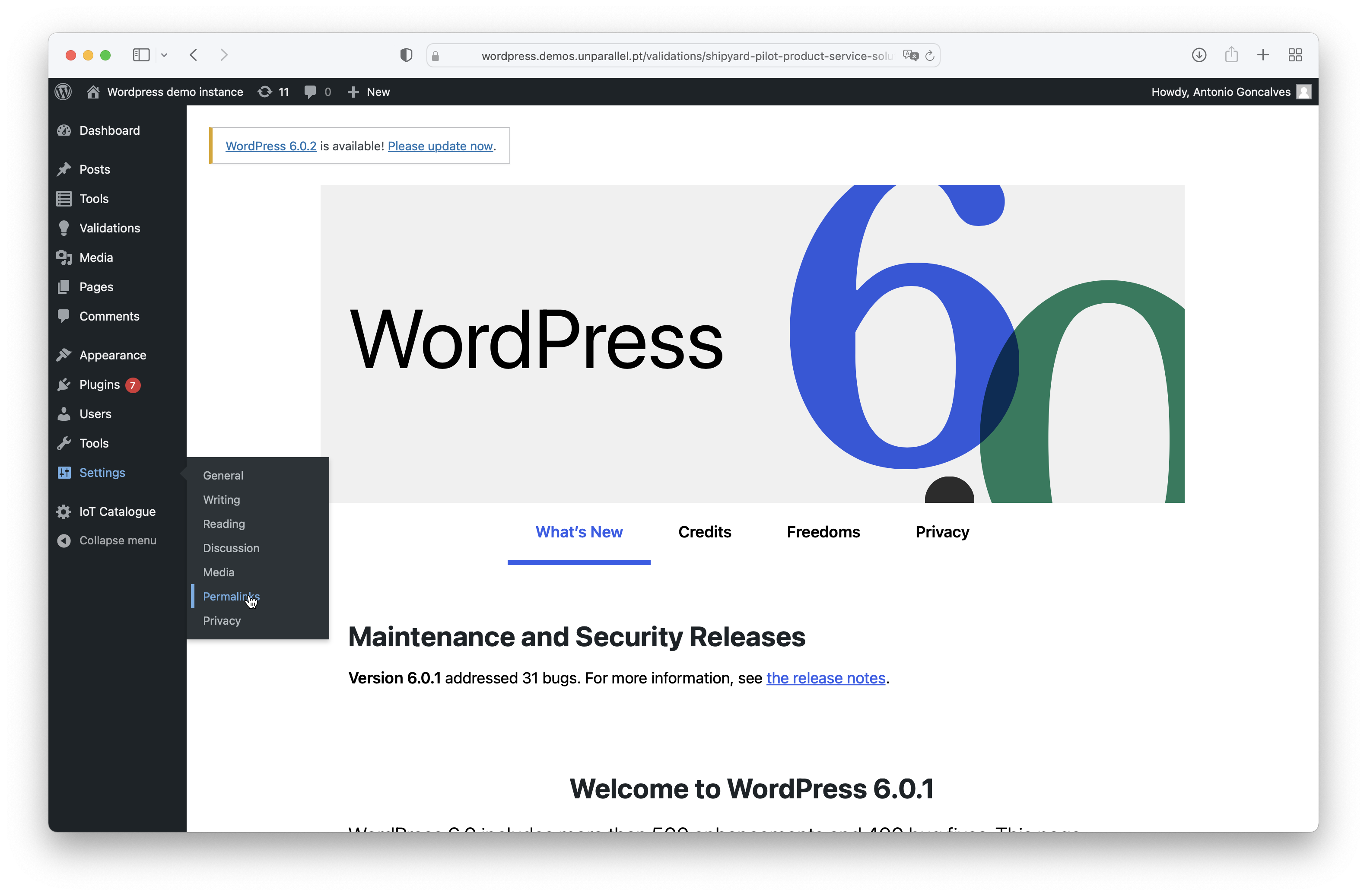Click the Pages icon in sidebar
Image resolution: width=1367 pixels, height=896 pixels.
64,286
